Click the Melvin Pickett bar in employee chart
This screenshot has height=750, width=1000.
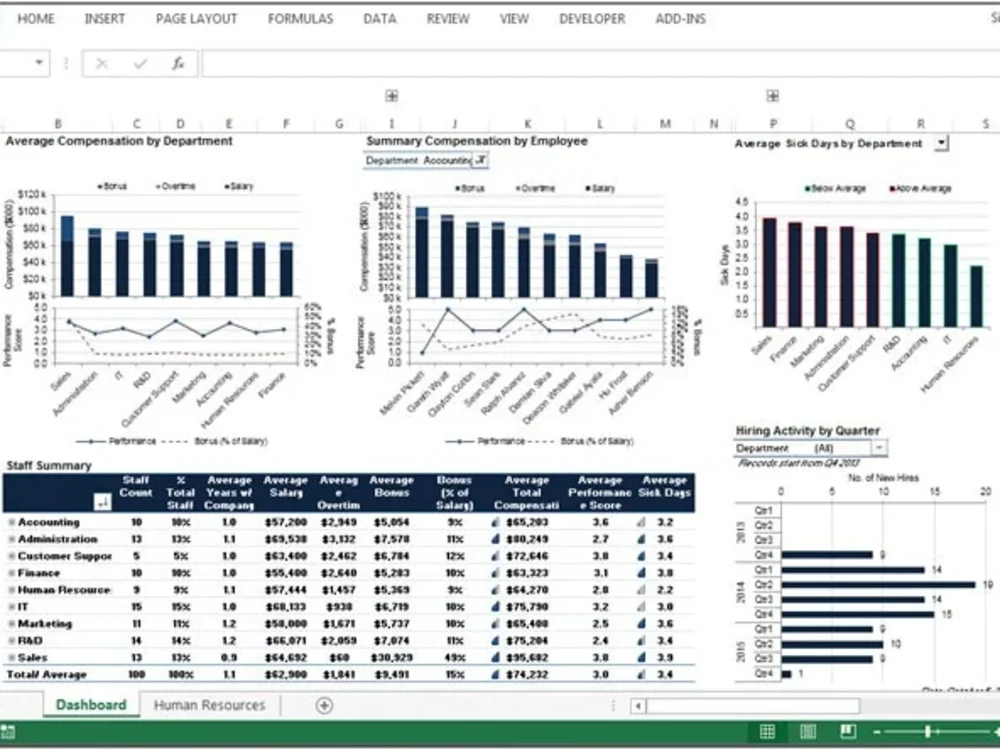click(422, 252)
